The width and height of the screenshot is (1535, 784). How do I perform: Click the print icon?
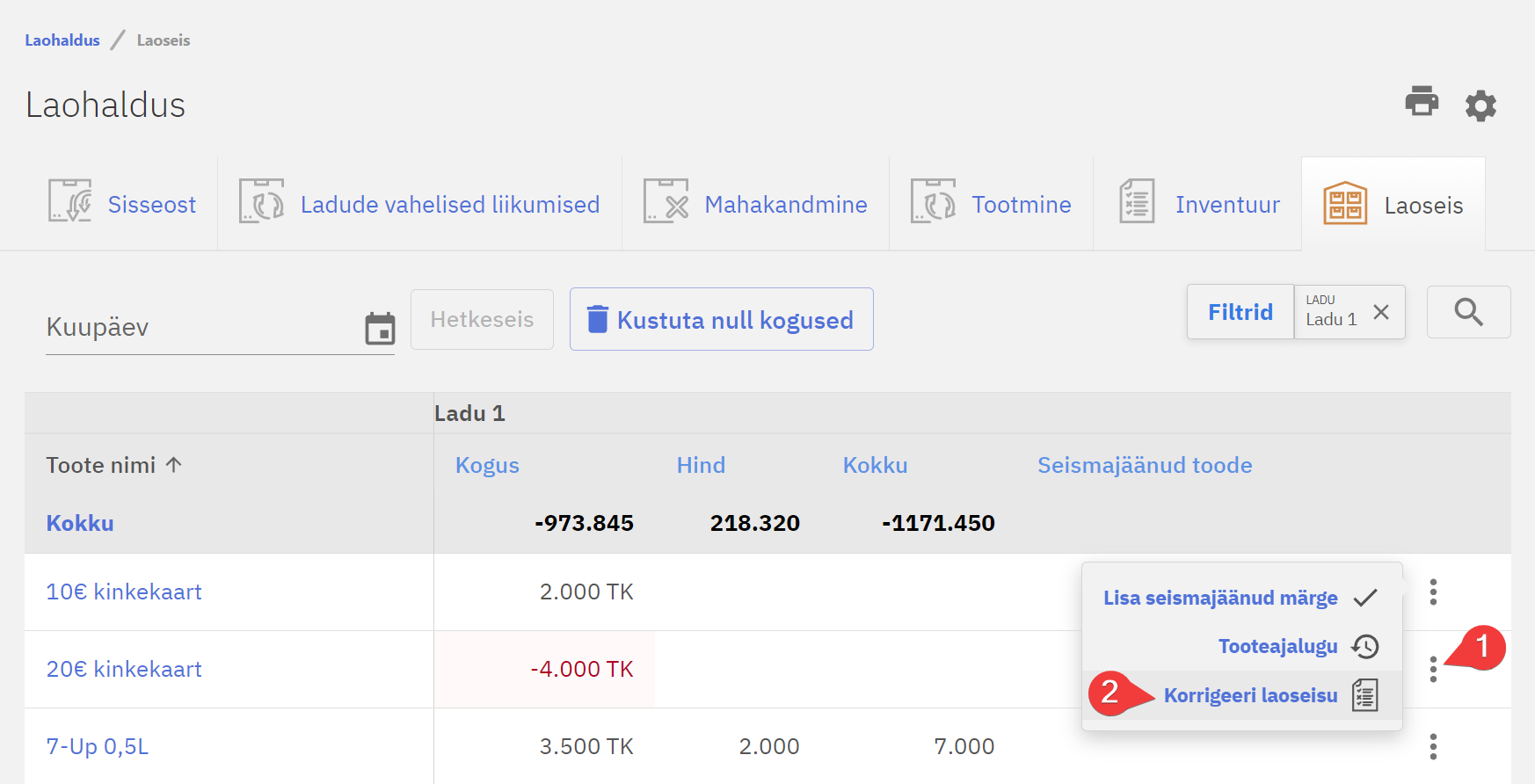click(x=1421, y=102)
